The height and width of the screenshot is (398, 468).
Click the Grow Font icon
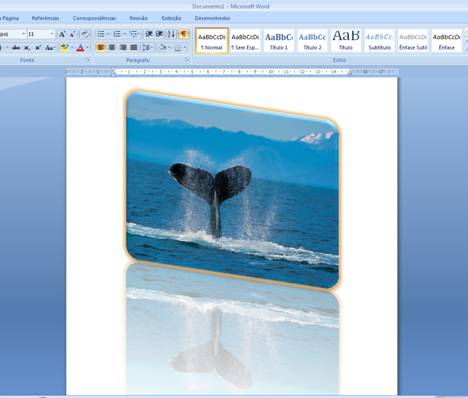point(62,34)
